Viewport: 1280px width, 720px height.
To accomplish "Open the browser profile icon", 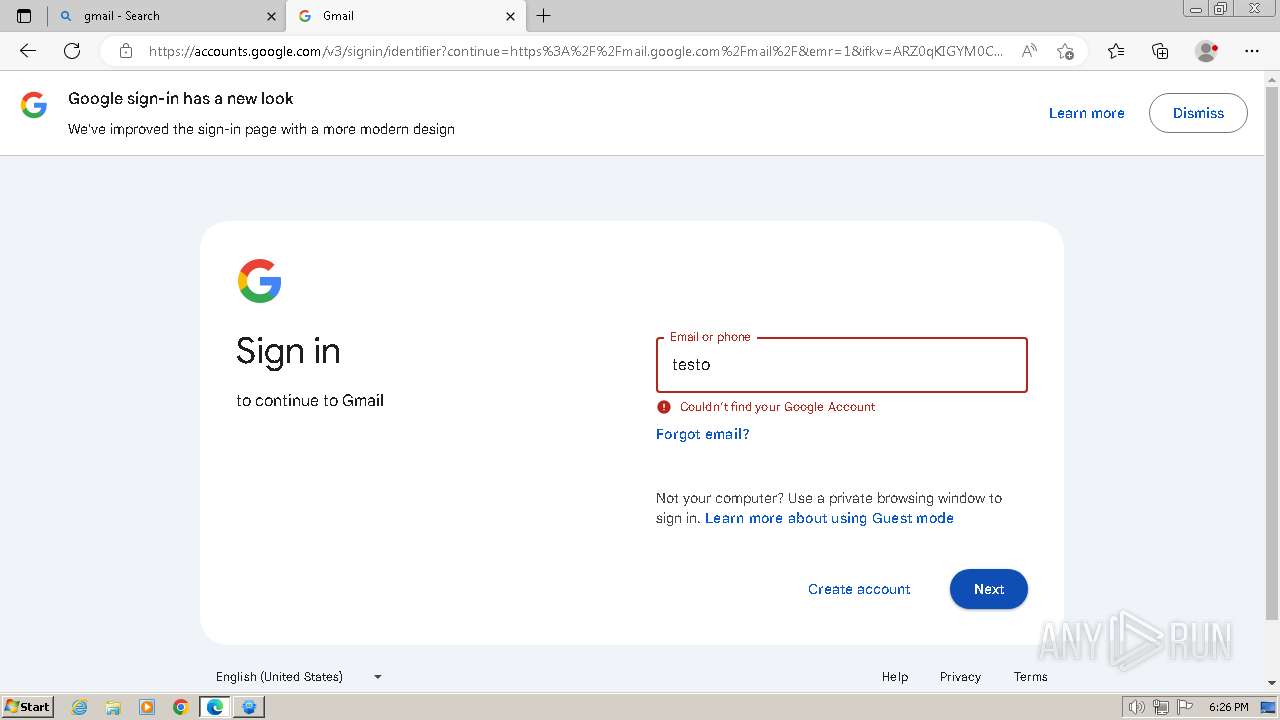I will (1206, 51).
